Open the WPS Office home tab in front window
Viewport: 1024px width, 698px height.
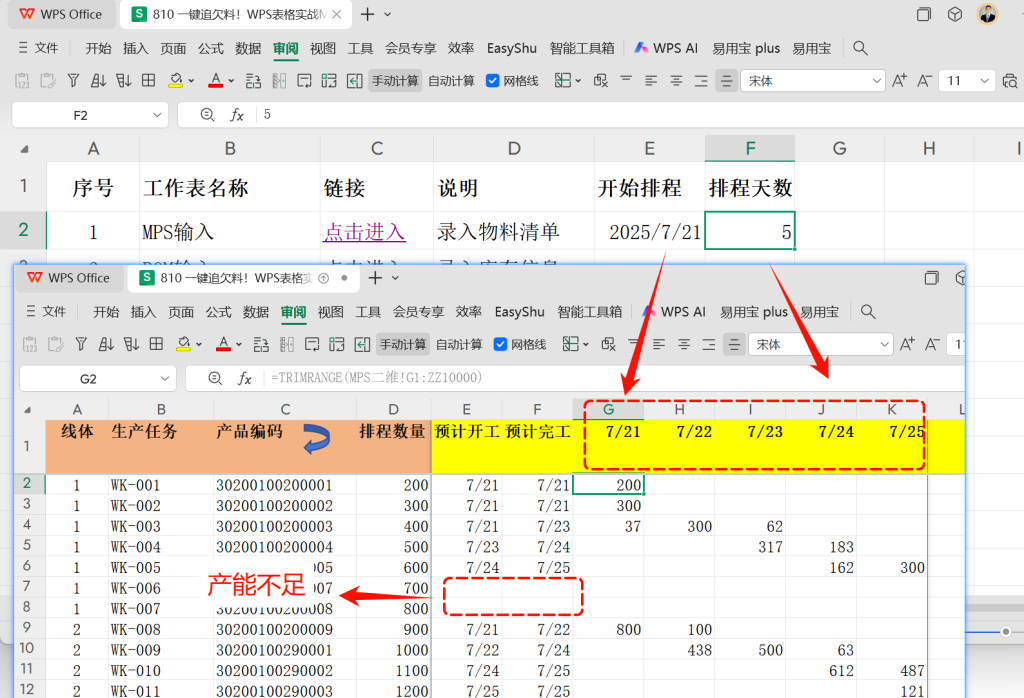point(69,278)
